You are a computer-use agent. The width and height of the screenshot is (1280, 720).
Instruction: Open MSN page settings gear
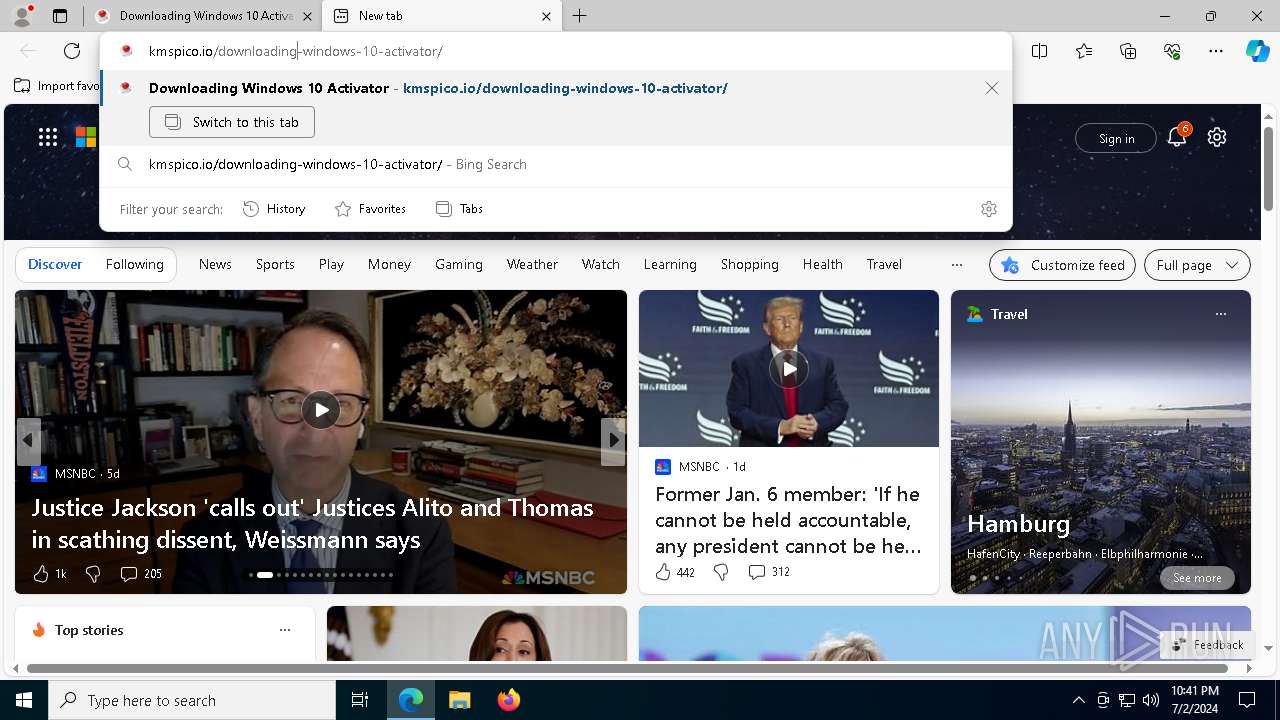(x=1217, y=138)
